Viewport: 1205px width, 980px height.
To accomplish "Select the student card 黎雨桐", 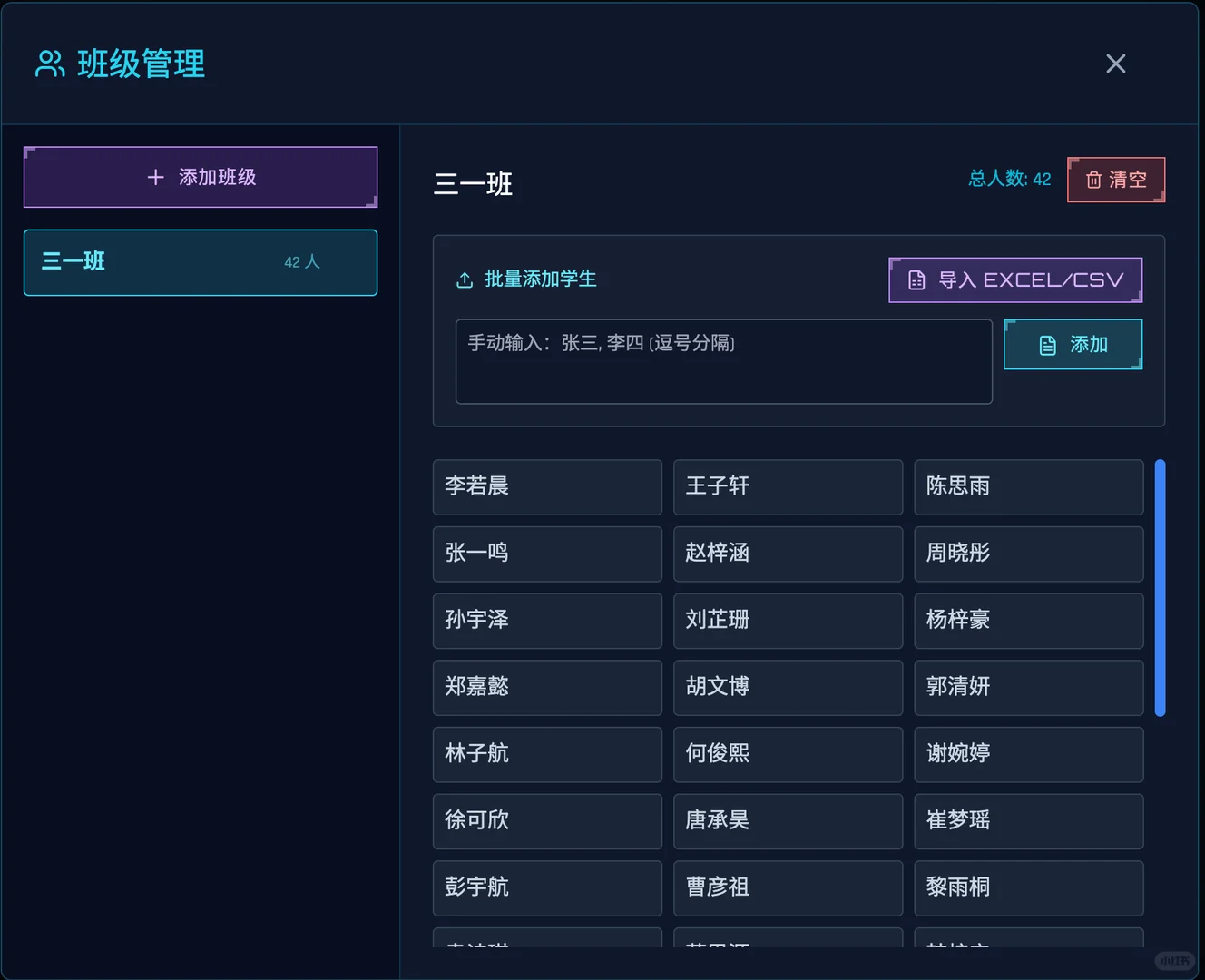I will click(1028, 887).
